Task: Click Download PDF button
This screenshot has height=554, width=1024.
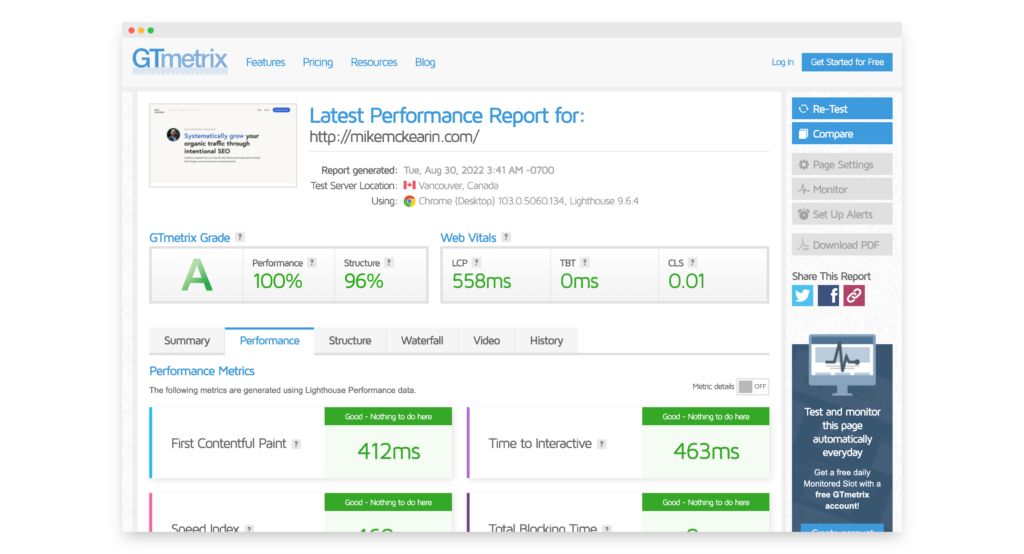Action: pos(842,245)
